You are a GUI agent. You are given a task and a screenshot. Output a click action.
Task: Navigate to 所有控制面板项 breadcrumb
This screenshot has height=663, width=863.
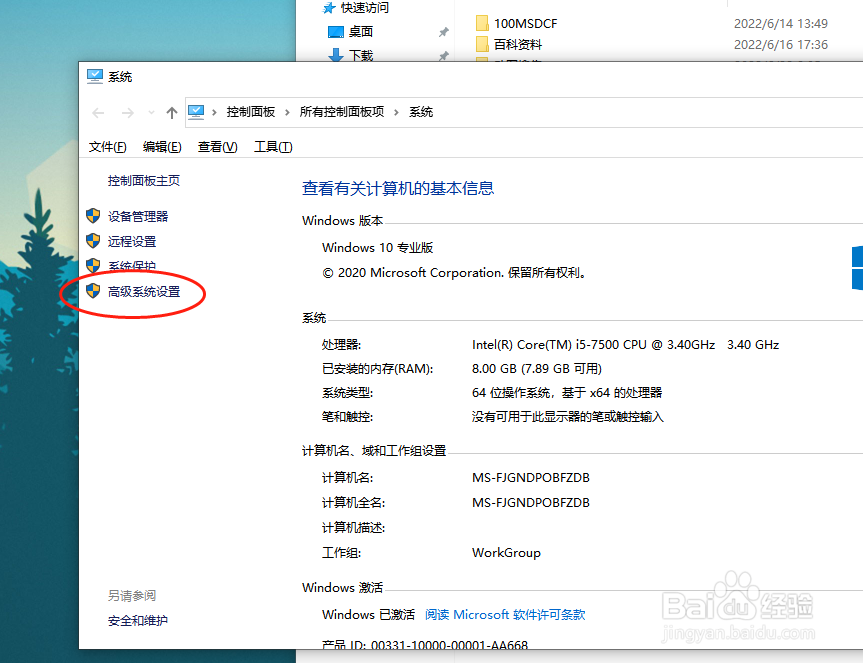(x=342, y=112)
